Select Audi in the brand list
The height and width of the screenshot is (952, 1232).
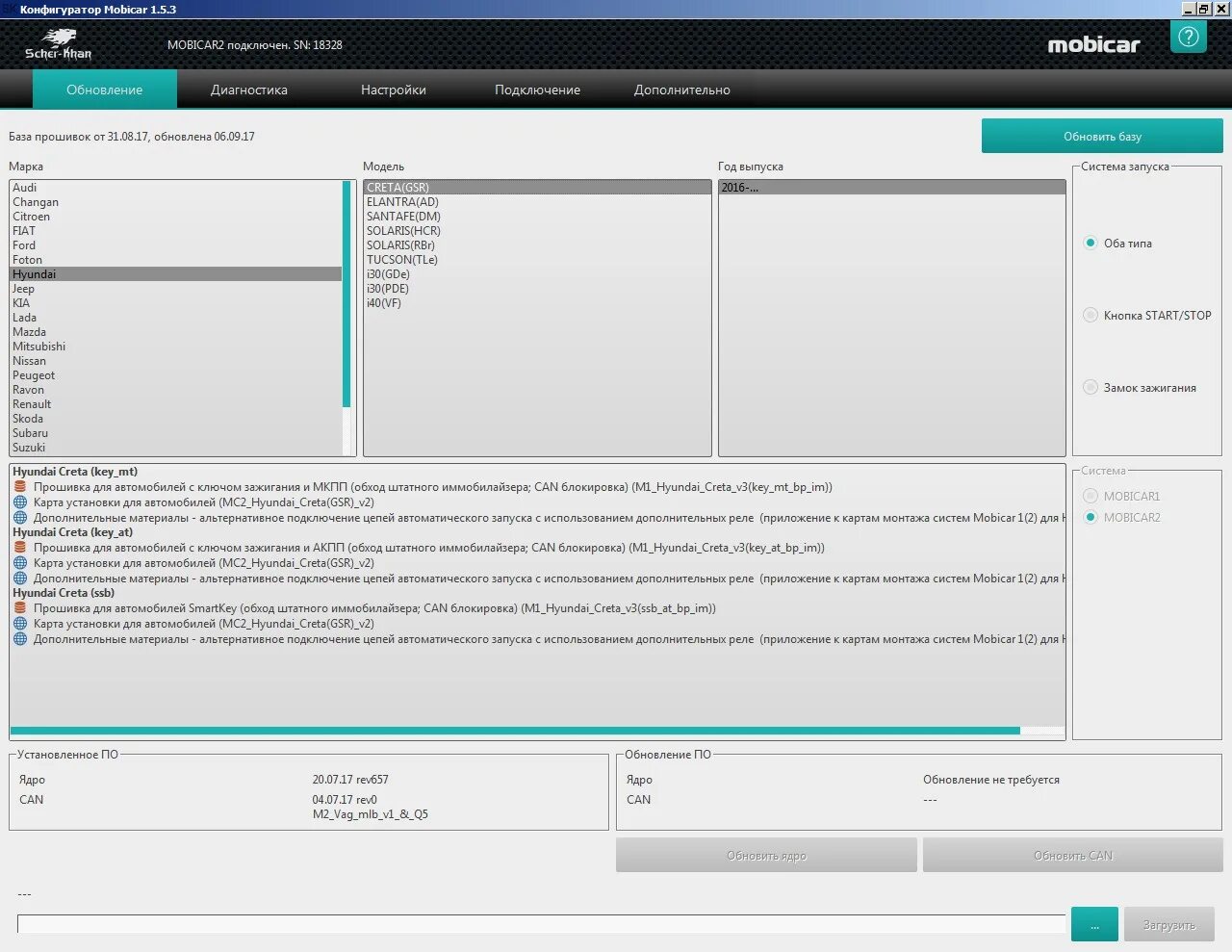coord(176,188)
